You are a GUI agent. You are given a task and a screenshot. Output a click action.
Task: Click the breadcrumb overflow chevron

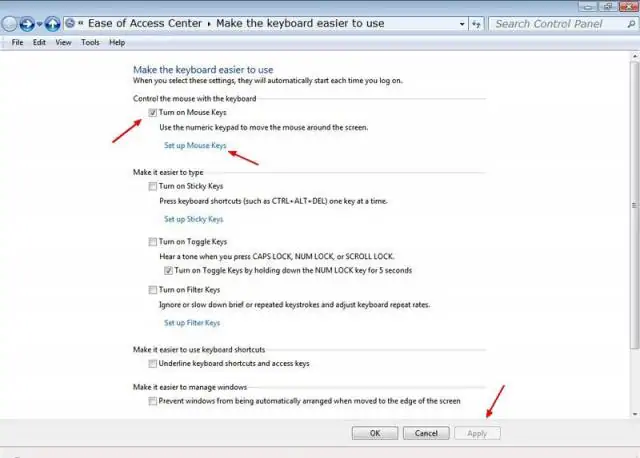pyautogui.click(x=81, y=23)
